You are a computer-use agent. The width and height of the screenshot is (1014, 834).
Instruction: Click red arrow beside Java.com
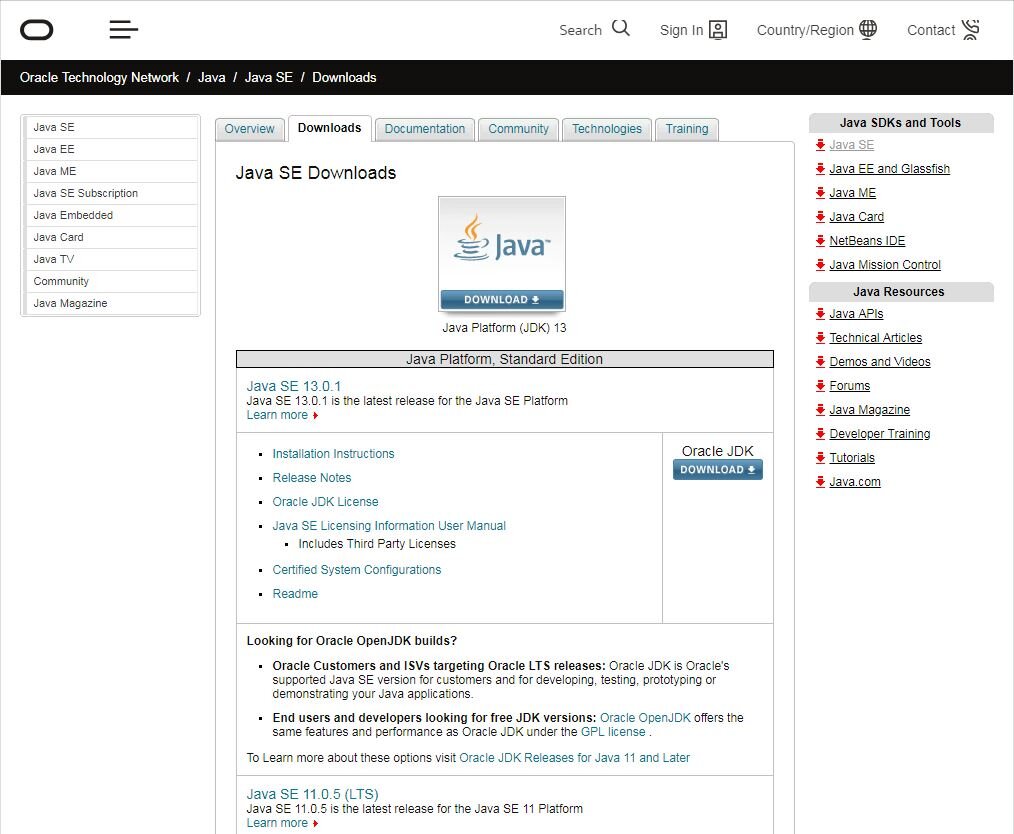click(x=820, y=481)
